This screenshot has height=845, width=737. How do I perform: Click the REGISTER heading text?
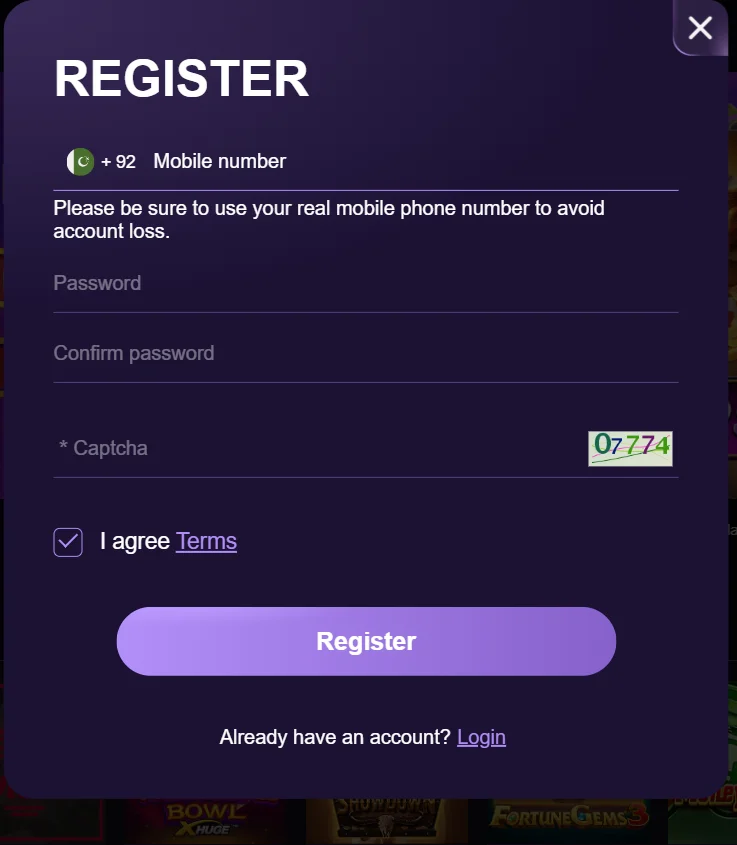pyautogui.click(x=181, y=79)
